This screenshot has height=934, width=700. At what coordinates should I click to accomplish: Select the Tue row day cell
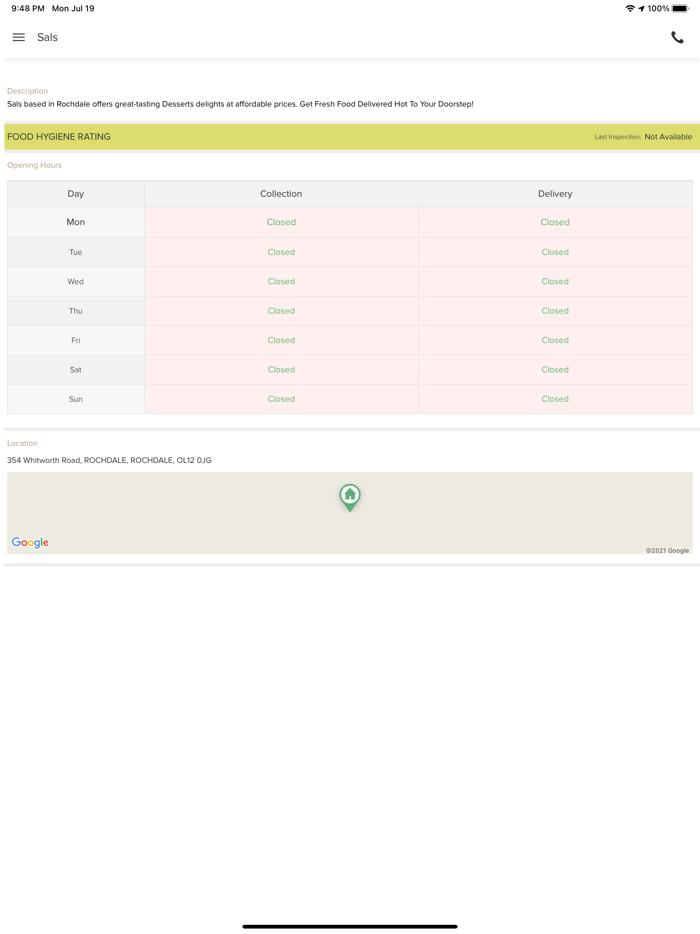tap(76, 252)
